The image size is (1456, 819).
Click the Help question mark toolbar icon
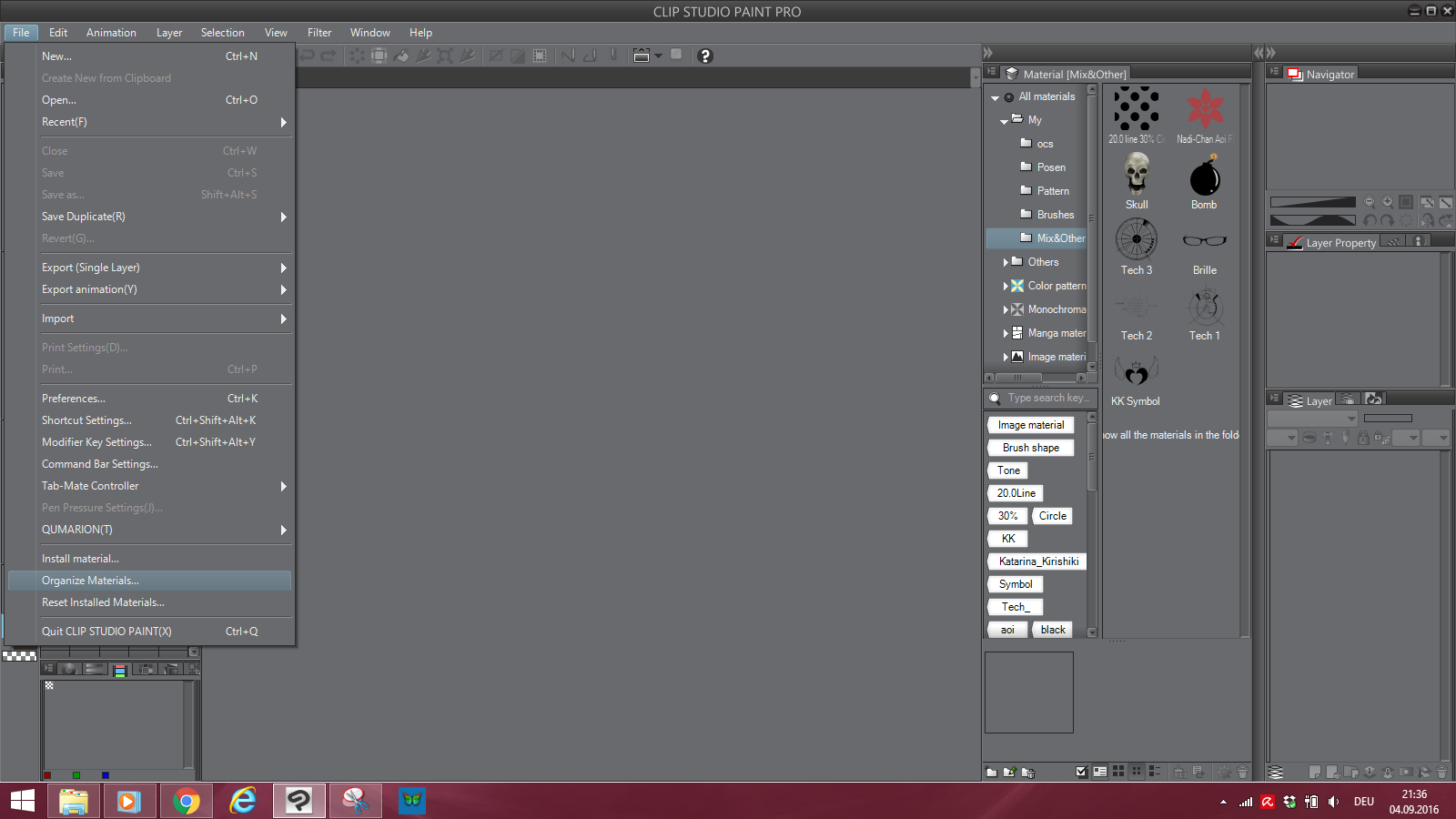[705, 56]
